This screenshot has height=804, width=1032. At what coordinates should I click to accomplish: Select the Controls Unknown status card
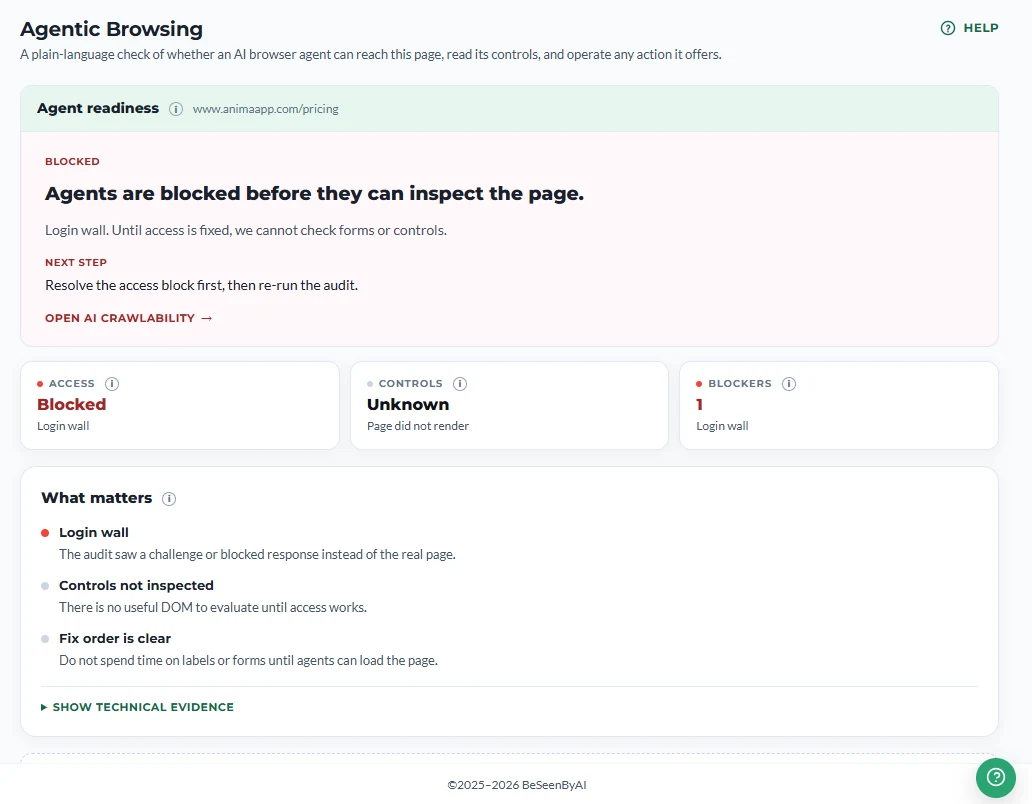coord(509,405)
